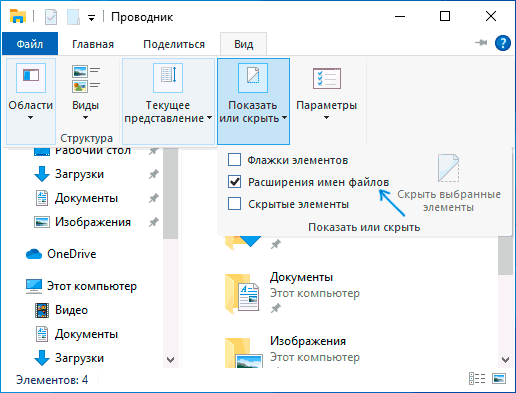The image size is (516, 393).
Task: Open the Файл tab
Action: [30, 44]
